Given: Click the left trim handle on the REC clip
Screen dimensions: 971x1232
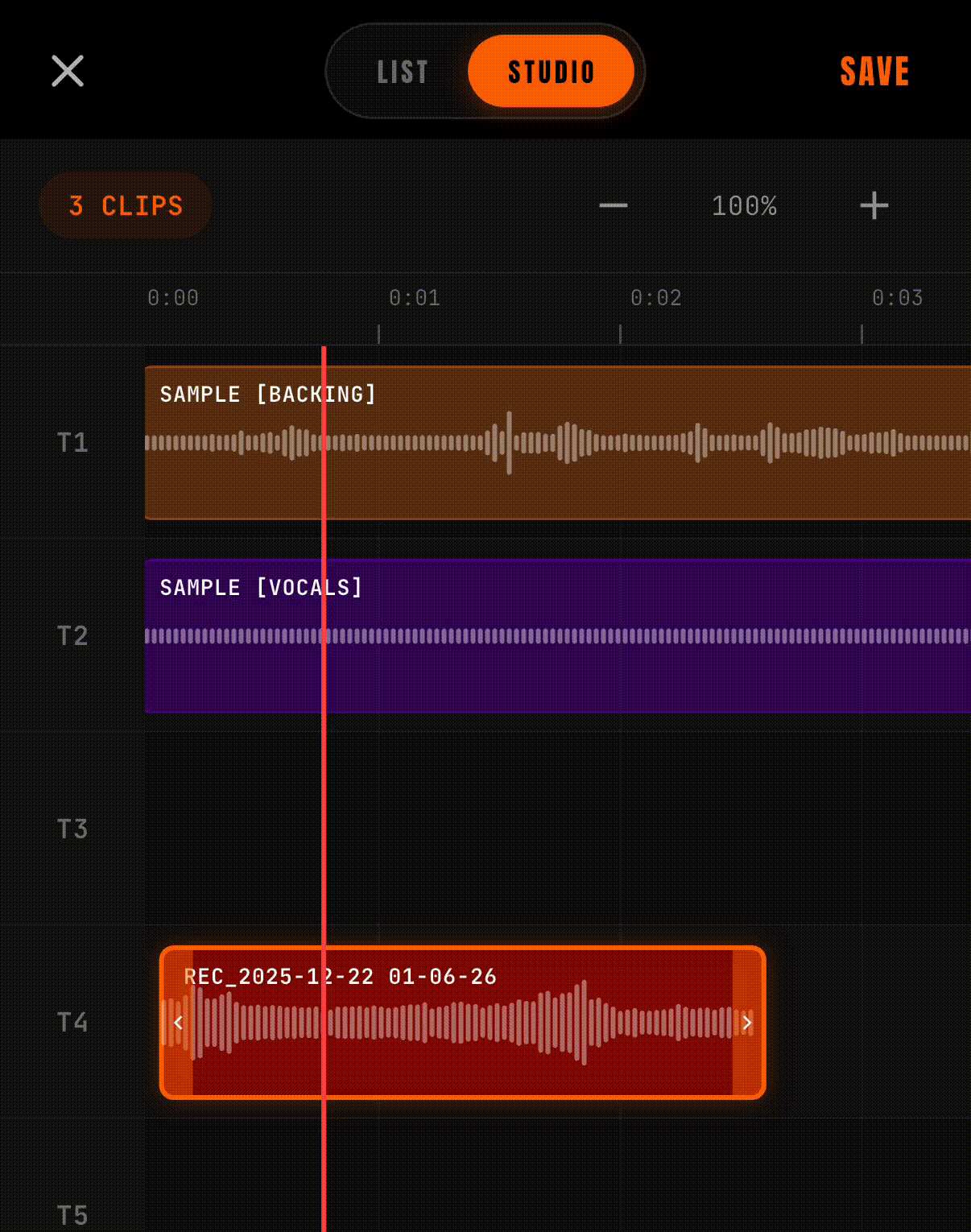Looking at the screenshot, I should coord(177,1023).
